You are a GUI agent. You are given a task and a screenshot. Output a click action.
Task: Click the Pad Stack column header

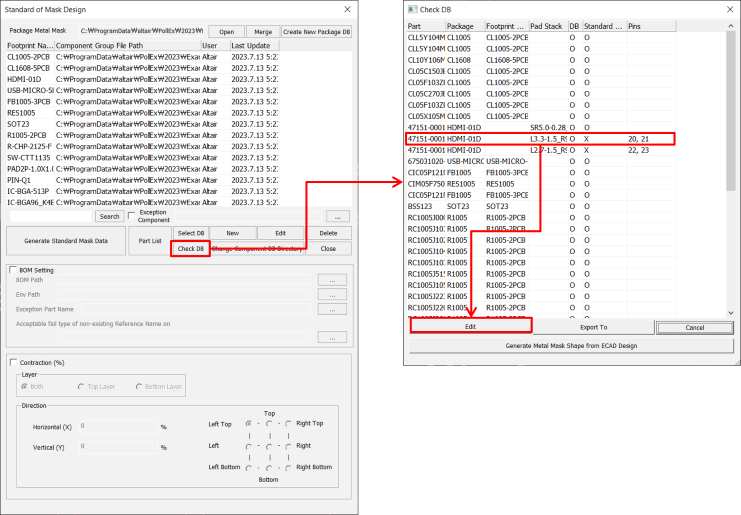pos(547,26)
